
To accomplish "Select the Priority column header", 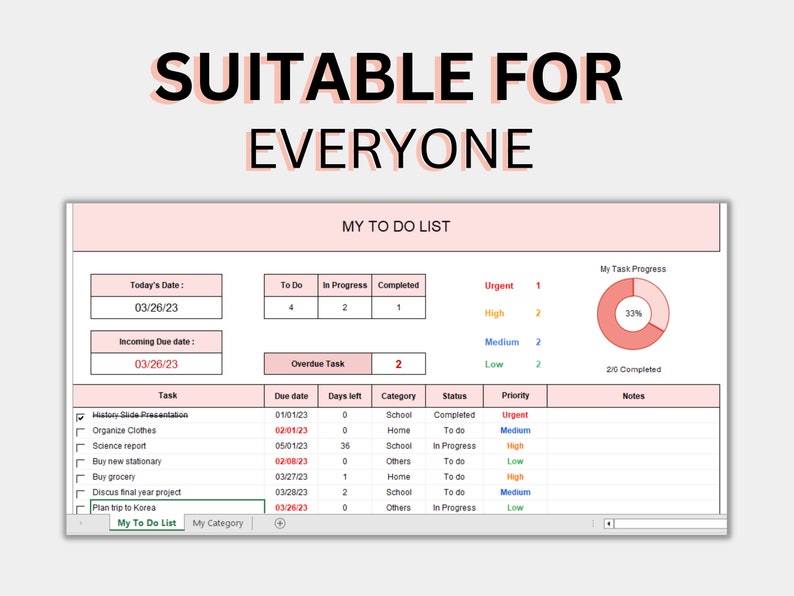I will 515,396.
